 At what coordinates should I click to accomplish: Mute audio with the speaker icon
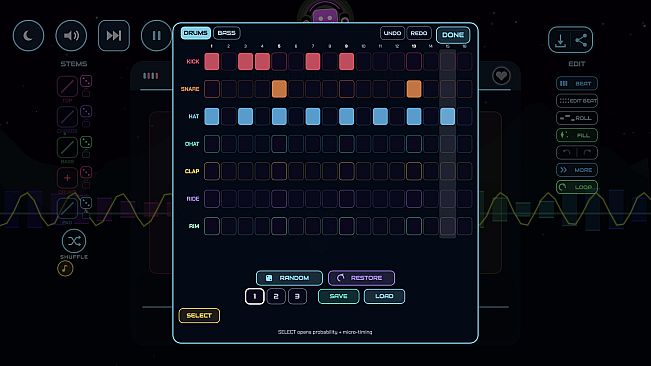pyautogui.click(x=71, y=36)
